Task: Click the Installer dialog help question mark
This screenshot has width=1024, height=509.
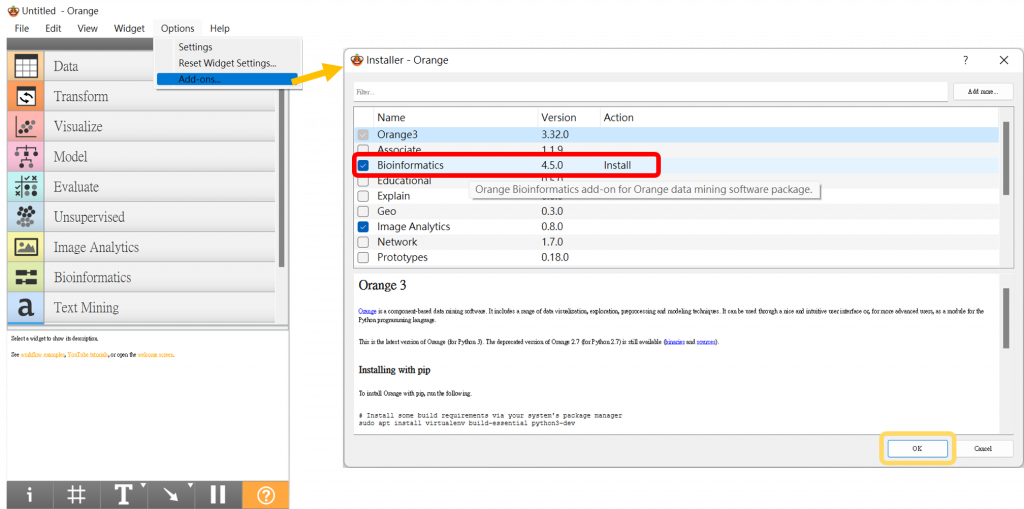Action: pyautogui.click(x=966, y=60)
